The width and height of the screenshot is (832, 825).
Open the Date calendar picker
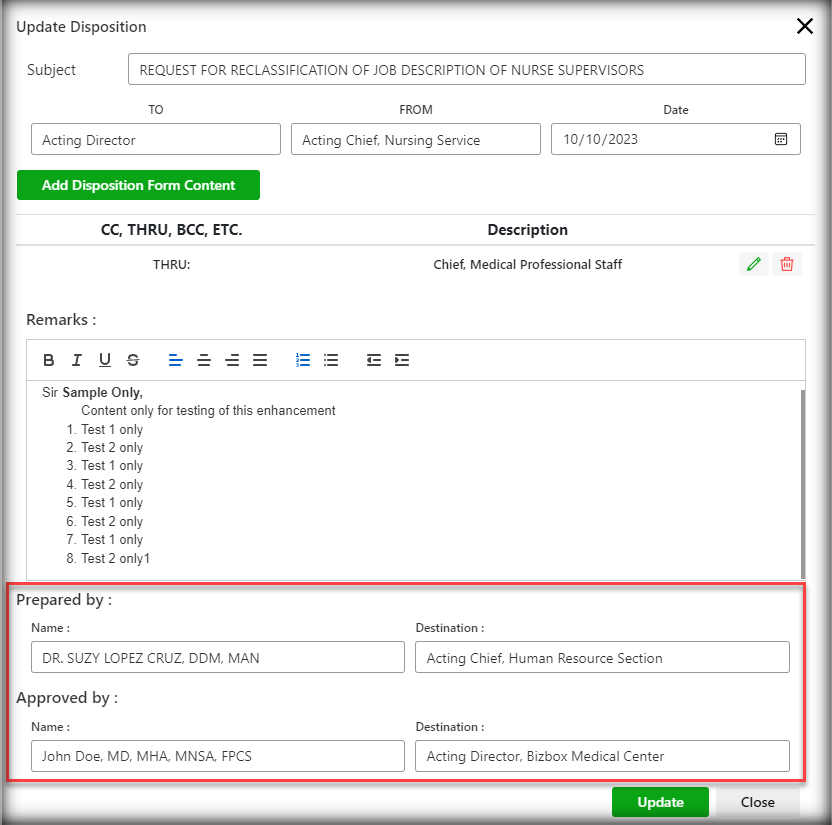tap(781, 140)
